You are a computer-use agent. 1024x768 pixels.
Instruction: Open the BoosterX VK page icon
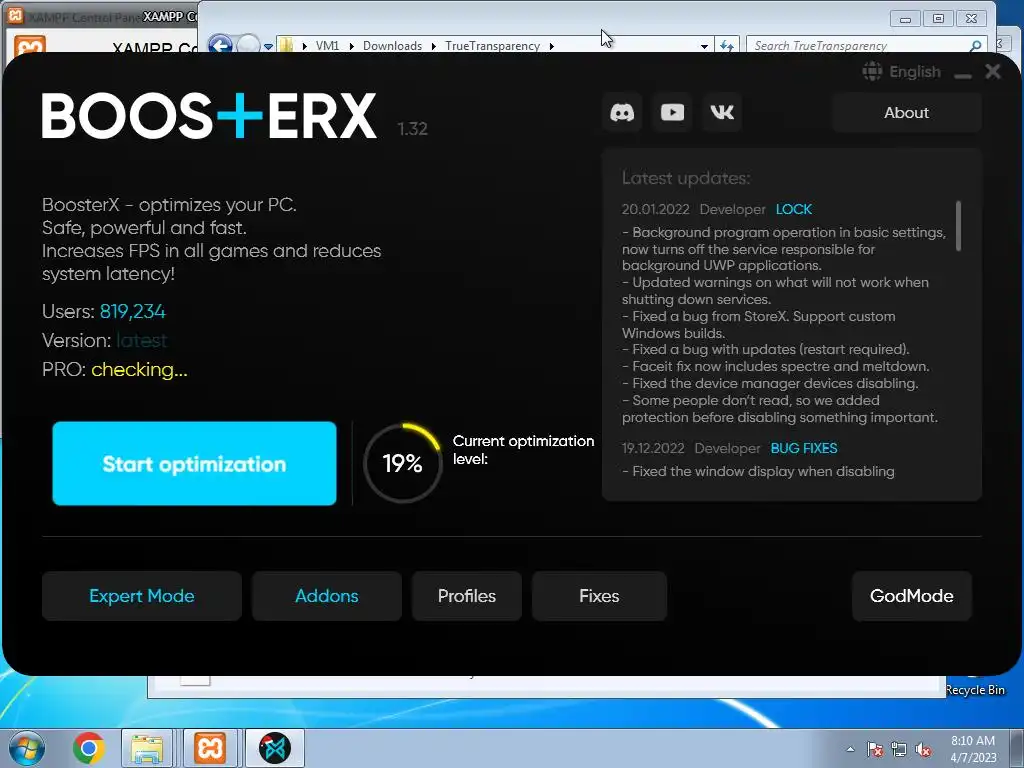(x=722, y=112)
